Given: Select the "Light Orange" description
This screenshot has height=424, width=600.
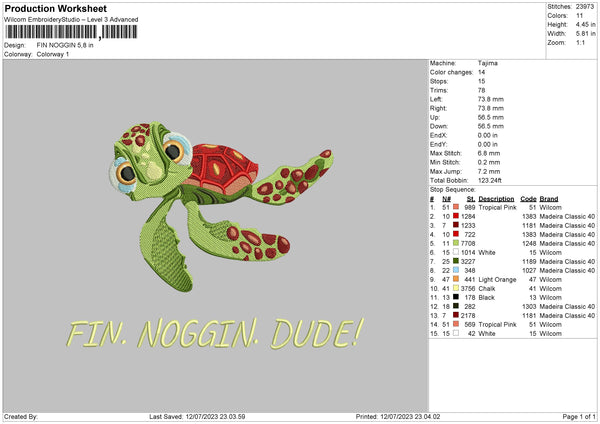Looking at the screenshot, I should [x=497, y=280].
